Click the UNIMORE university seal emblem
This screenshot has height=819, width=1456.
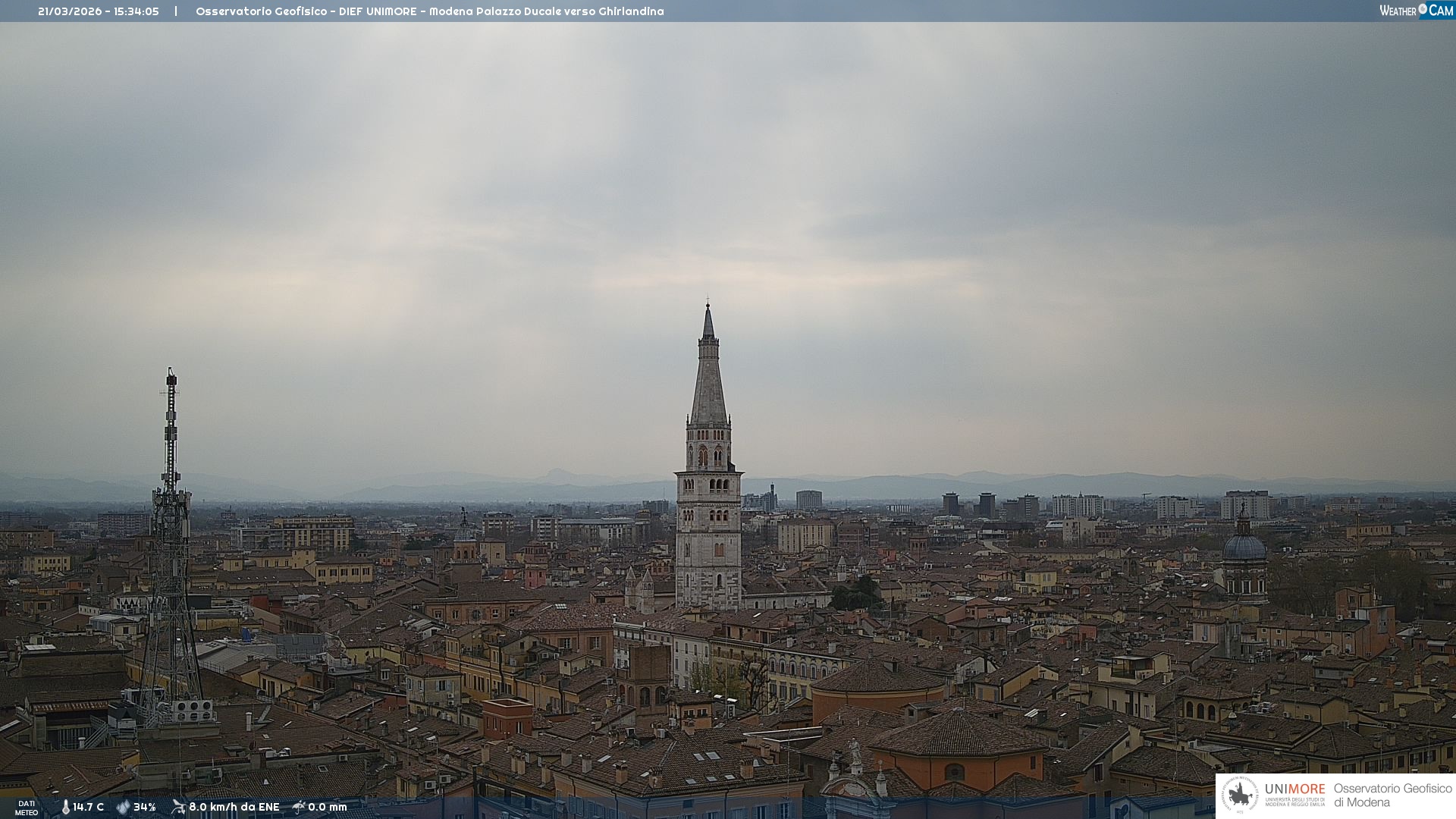click(x=1240, y=795)
